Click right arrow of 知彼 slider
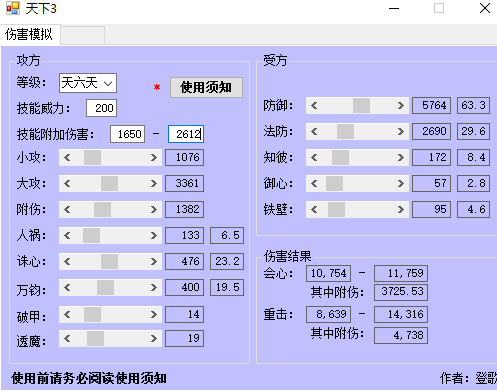Screen dimensions: 497x391 coord(401,157)
